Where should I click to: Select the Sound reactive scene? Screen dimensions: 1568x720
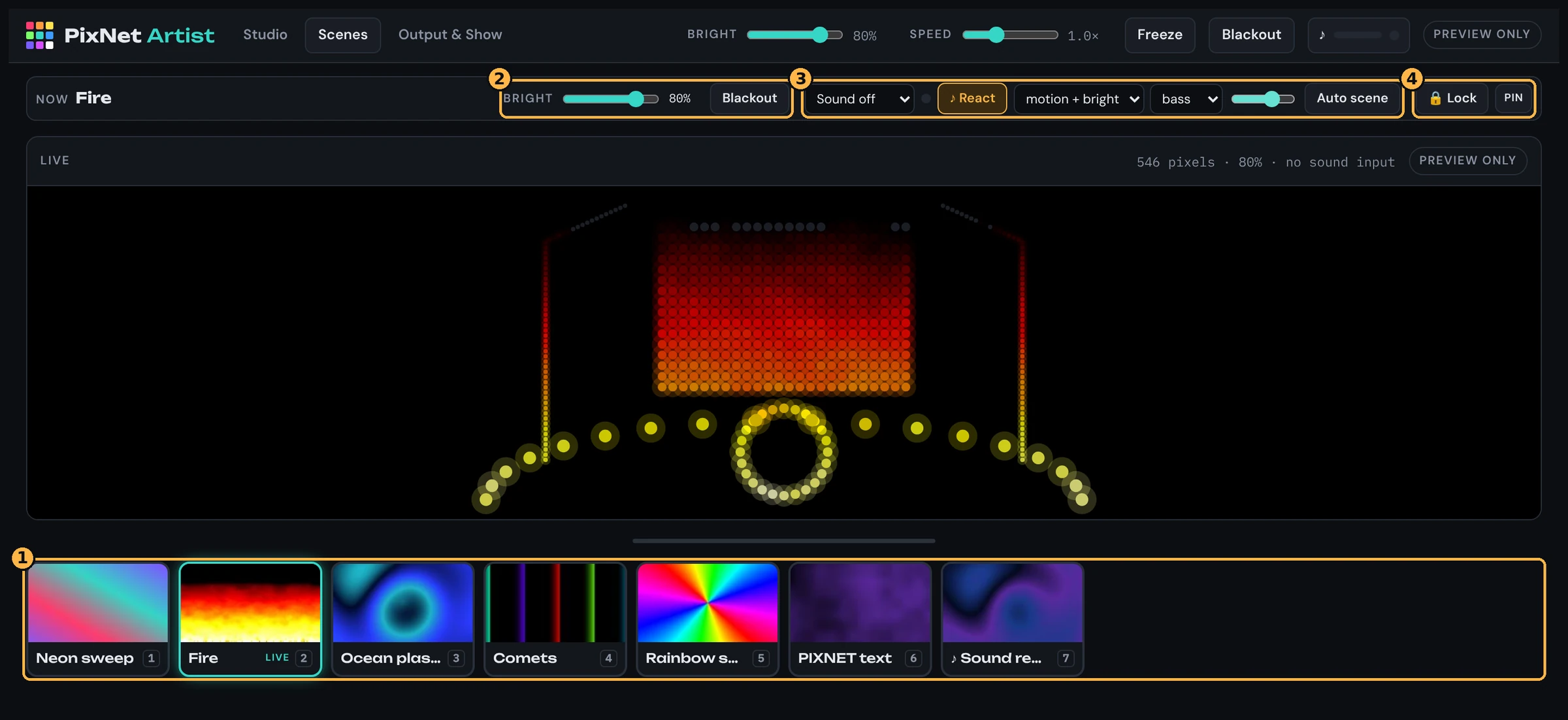click(1012, 619)
